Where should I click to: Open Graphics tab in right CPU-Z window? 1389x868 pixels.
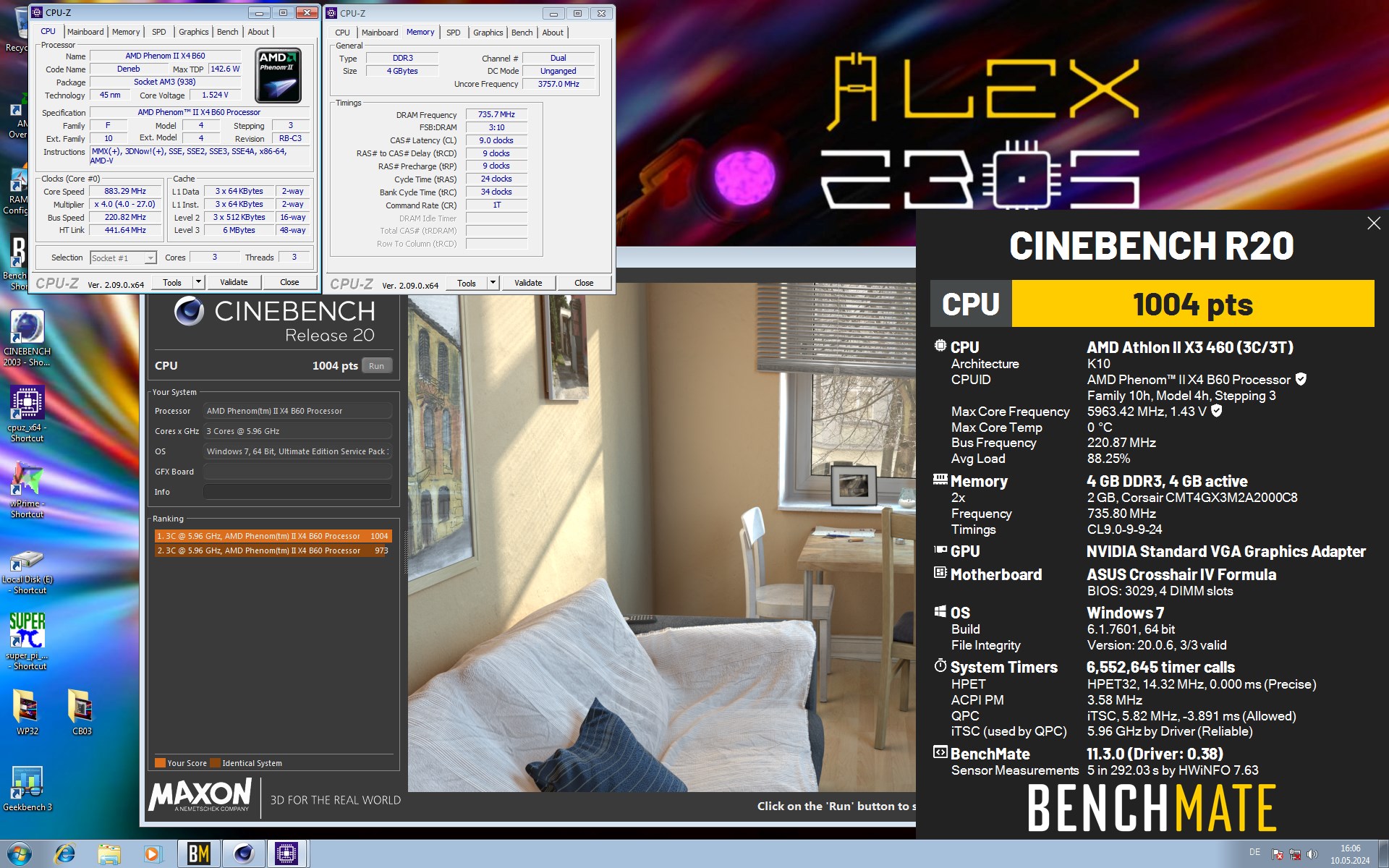(x=488, y=33)
